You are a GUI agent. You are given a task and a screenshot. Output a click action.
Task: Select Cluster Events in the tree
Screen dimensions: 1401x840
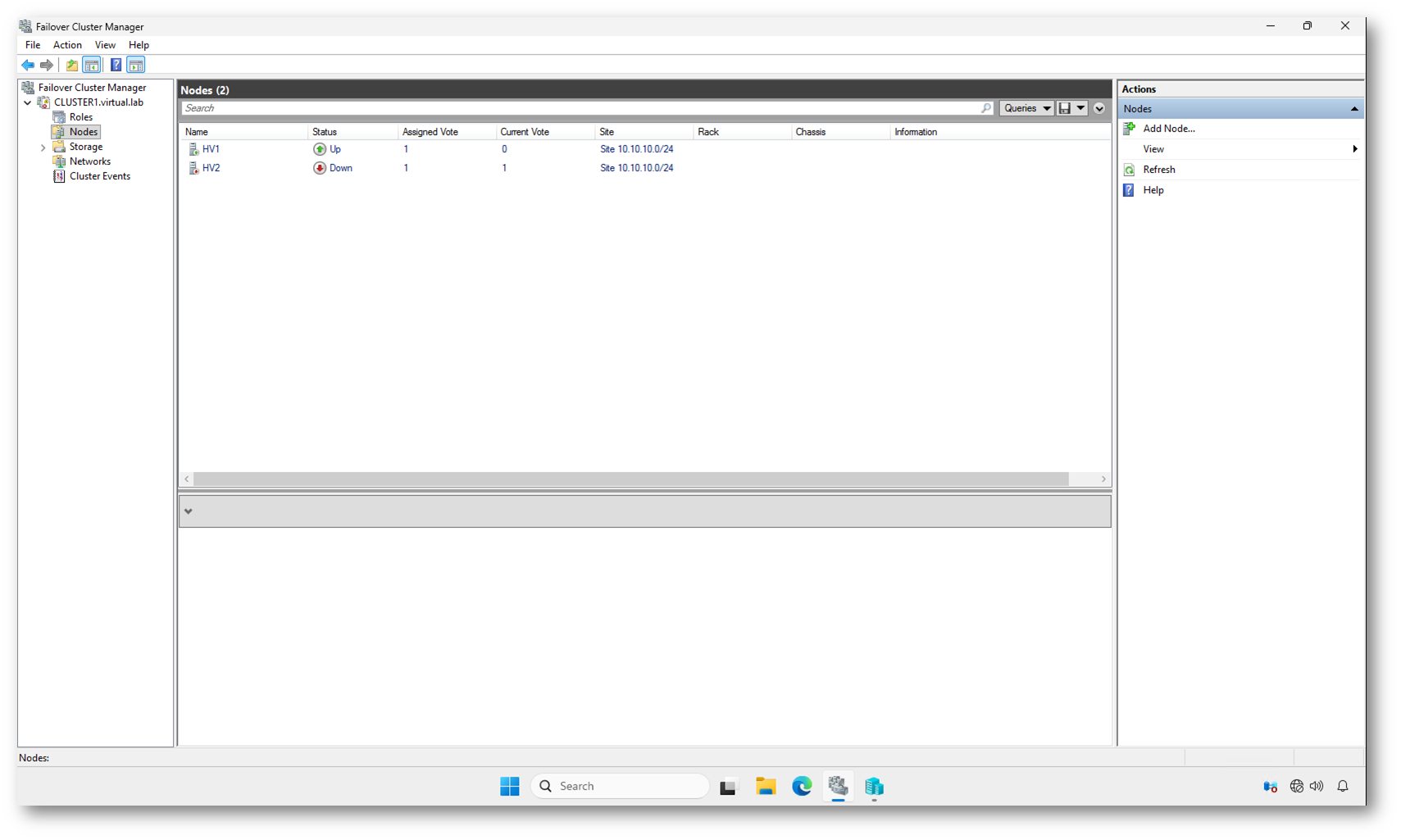99,176
